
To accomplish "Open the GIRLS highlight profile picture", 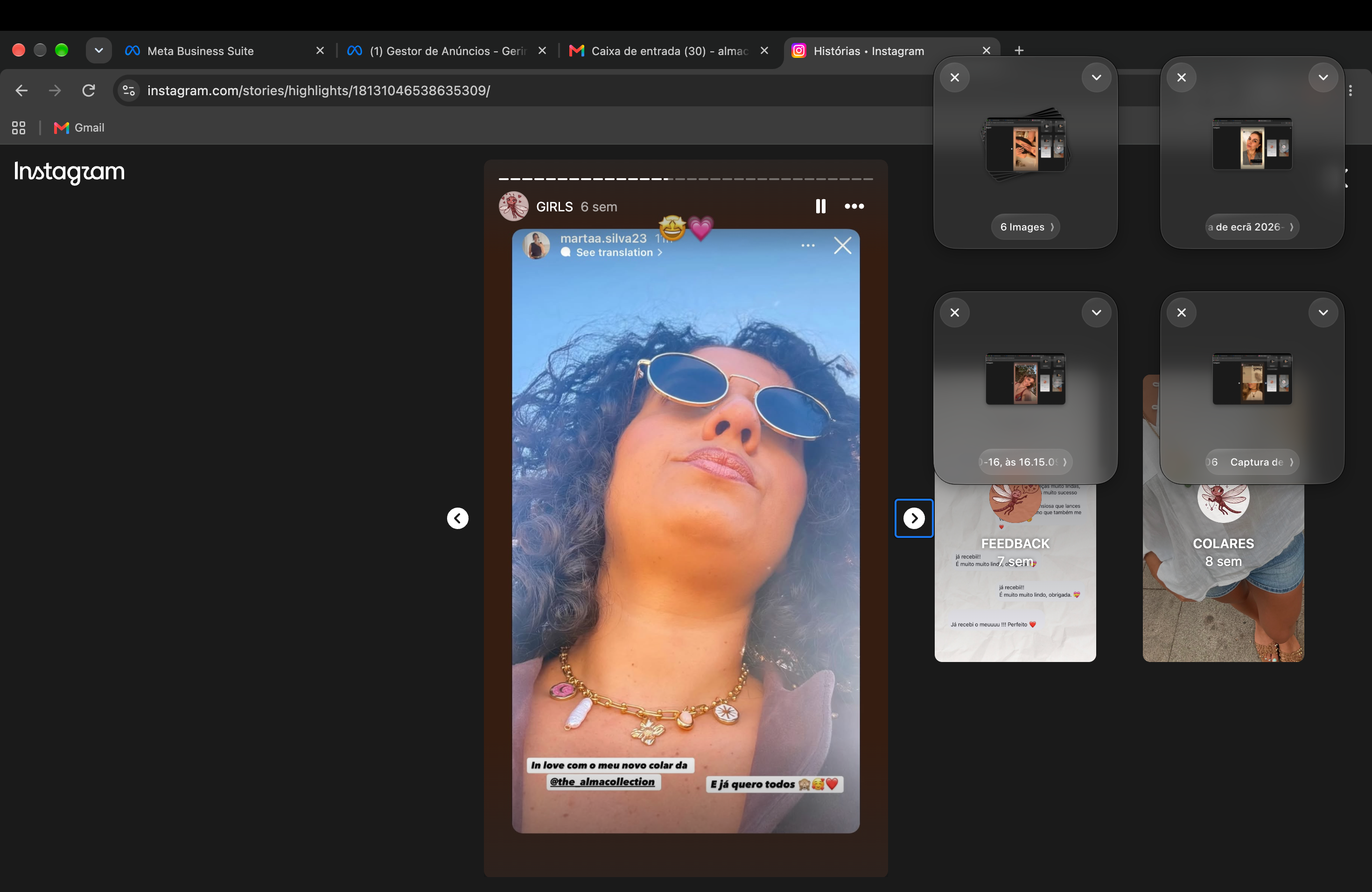I will click(x=513, y=206).
